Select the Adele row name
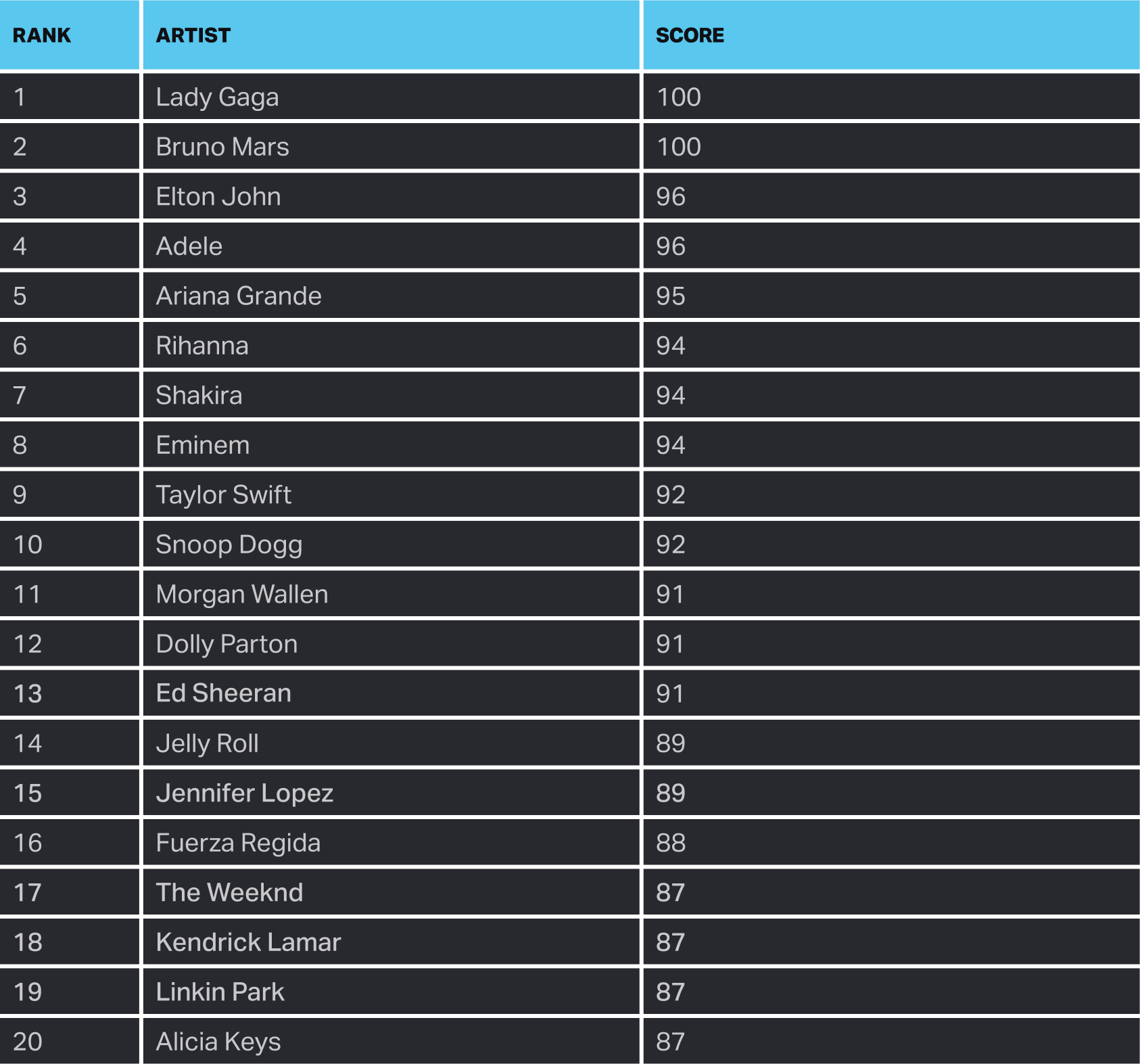Image resolution: width=1140 pixels, height=1064 pixels. tap(189, 246)
